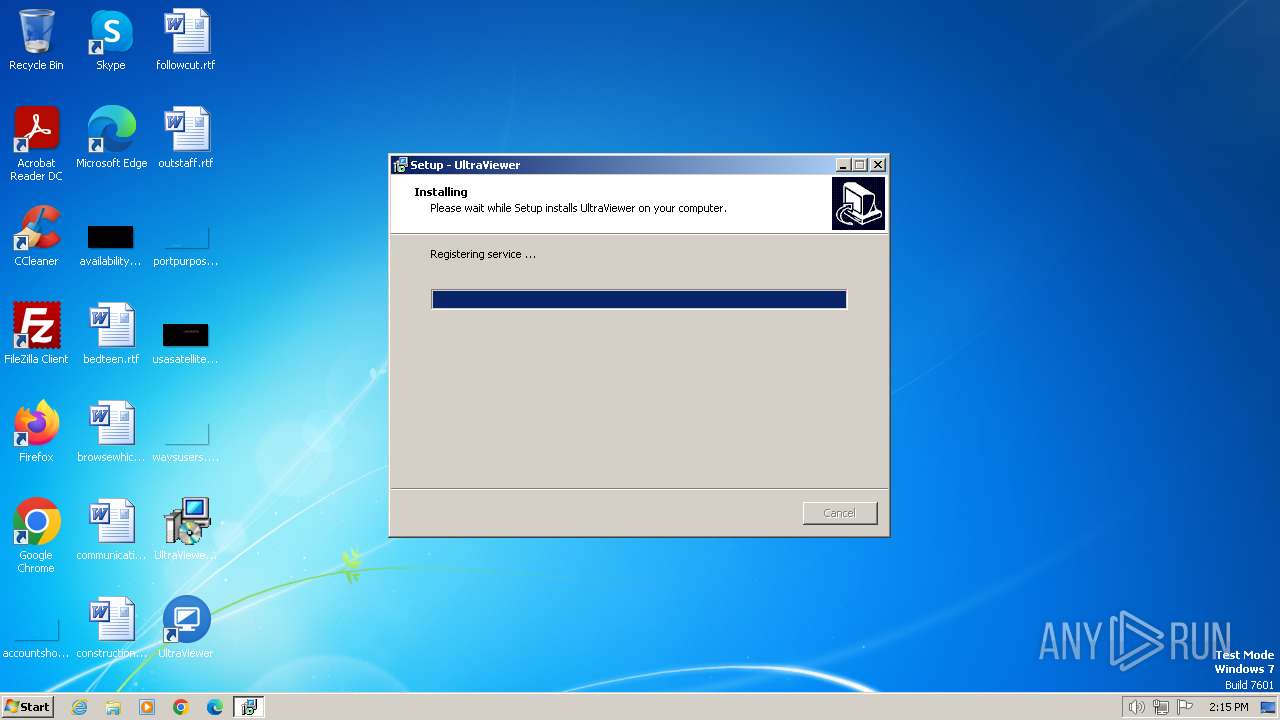The width and height of the screenshot is (1280, 720).
Task: Select the construction document icon
Action: [111, 628]
